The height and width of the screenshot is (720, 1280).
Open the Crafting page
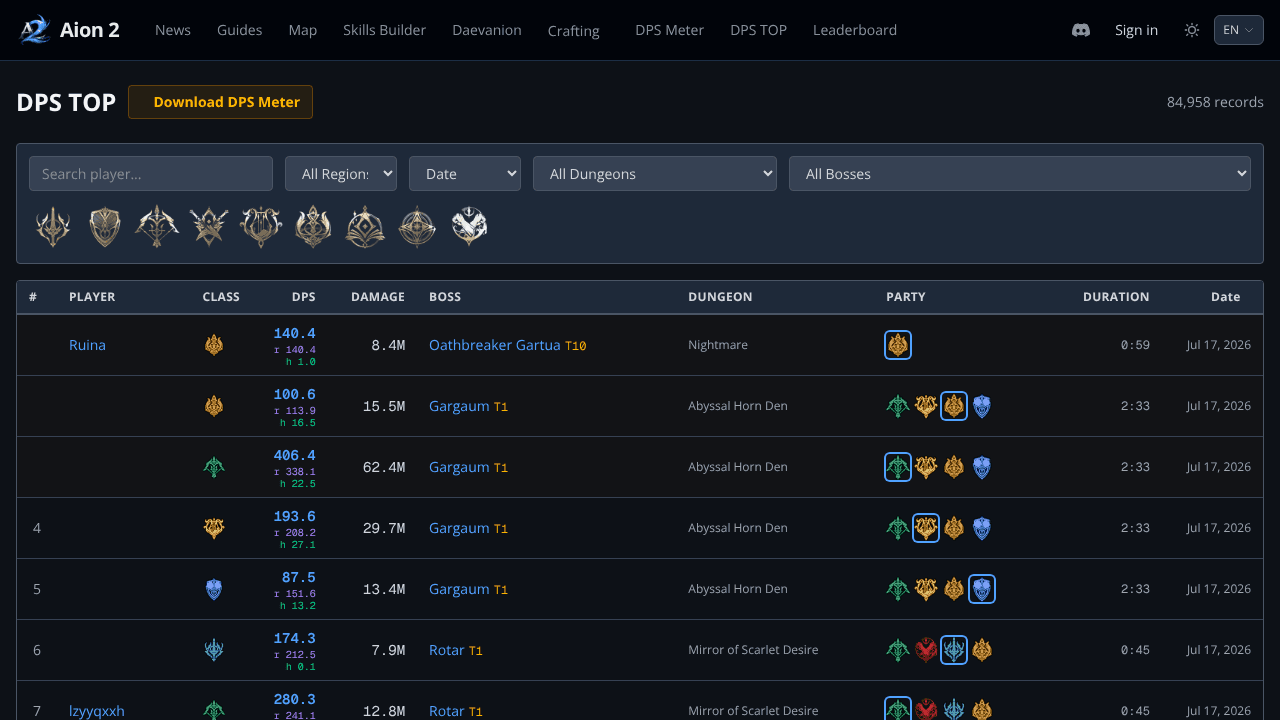pos(574,31)
